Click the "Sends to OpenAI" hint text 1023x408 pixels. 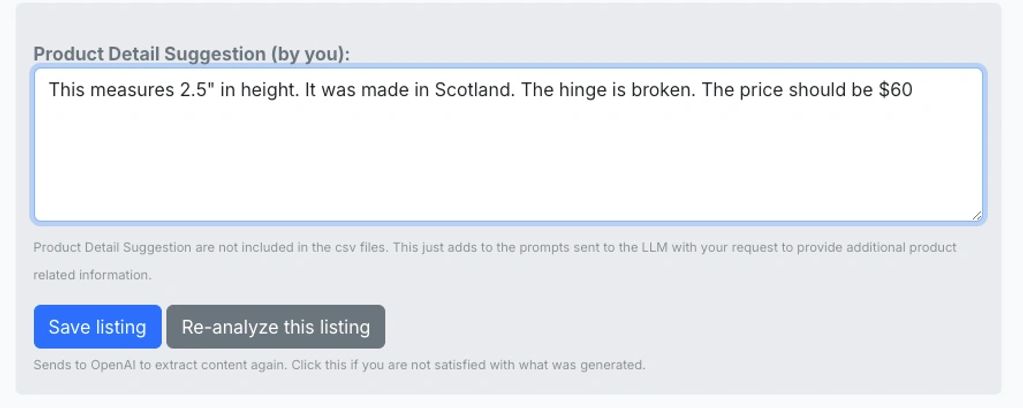pos(339,365)
